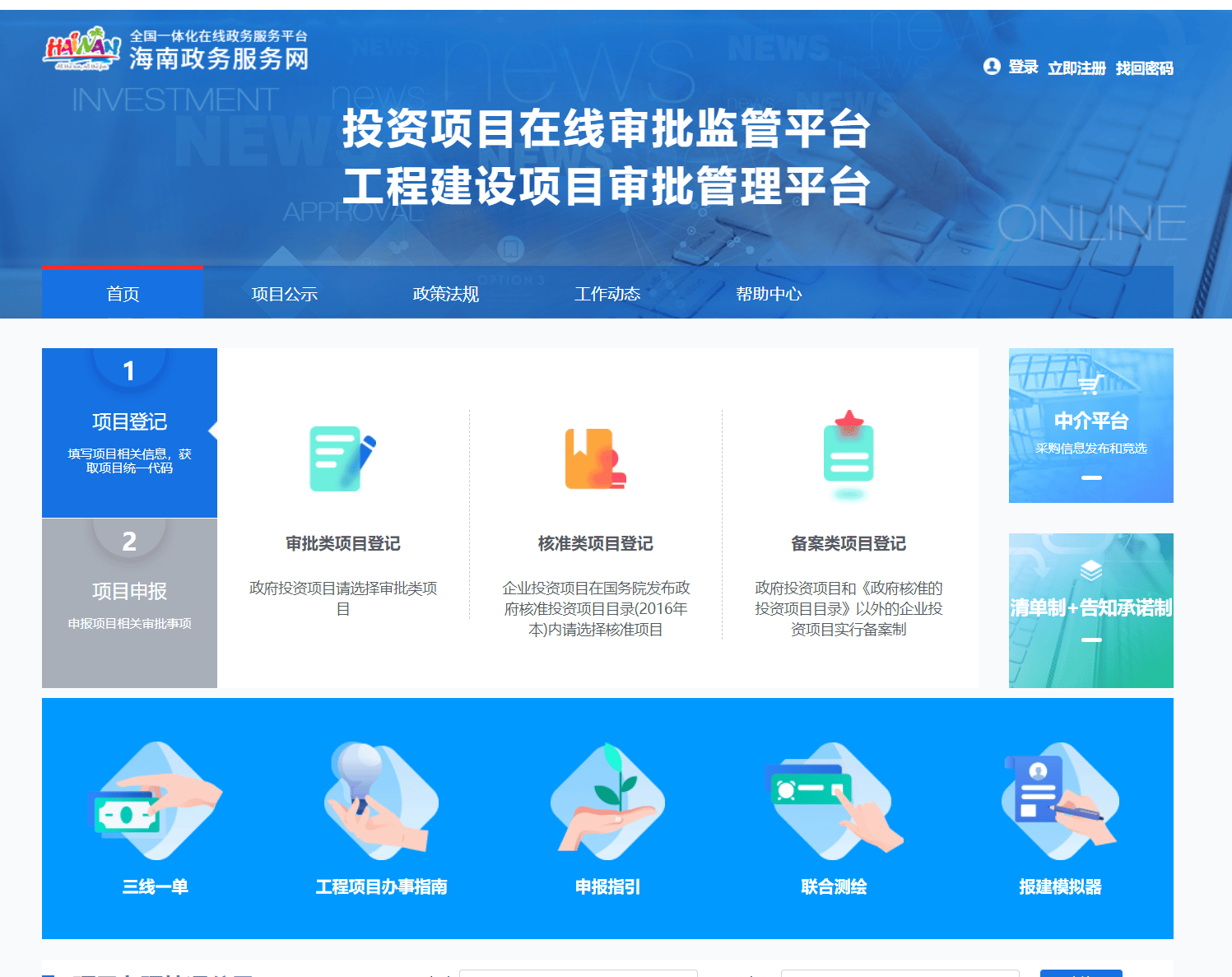Click the shopping cart icon on 中介平台
This screenshot has height=977, width=1232.
(1091, 384)
